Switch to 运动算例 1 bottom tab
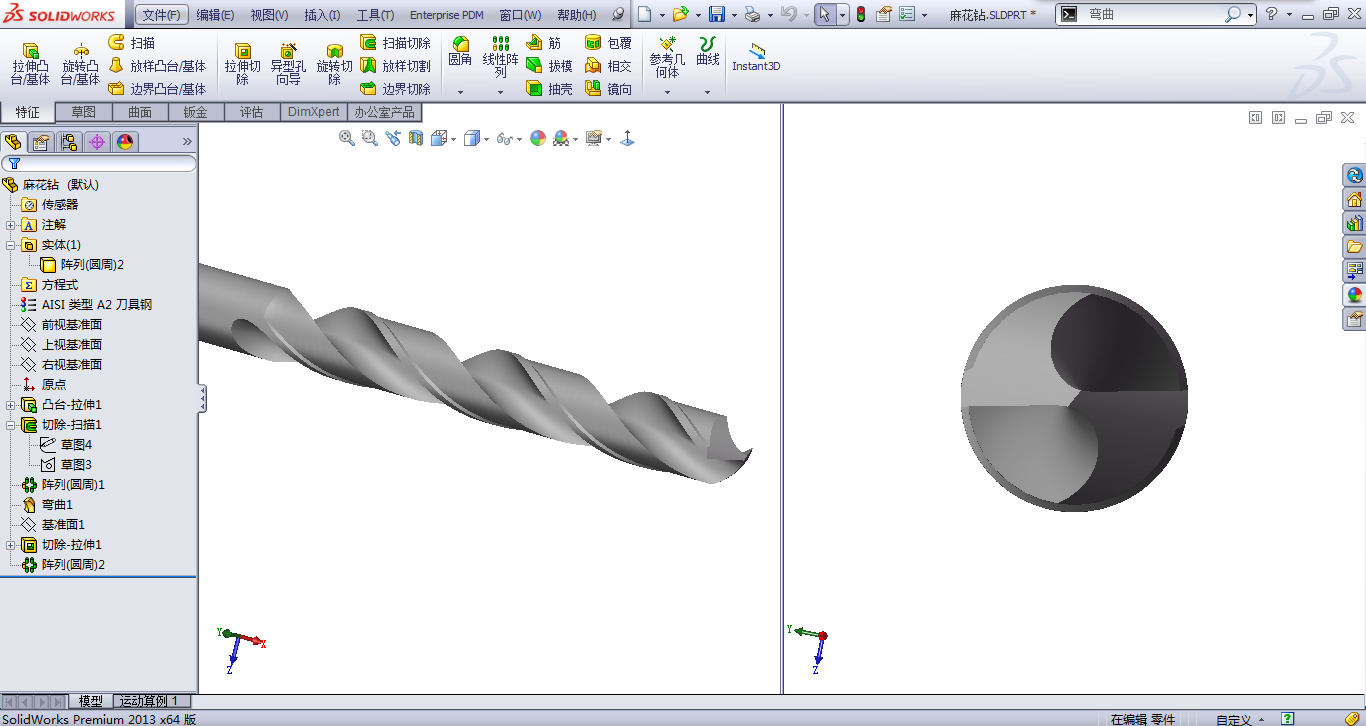 (x=148, y=701)
